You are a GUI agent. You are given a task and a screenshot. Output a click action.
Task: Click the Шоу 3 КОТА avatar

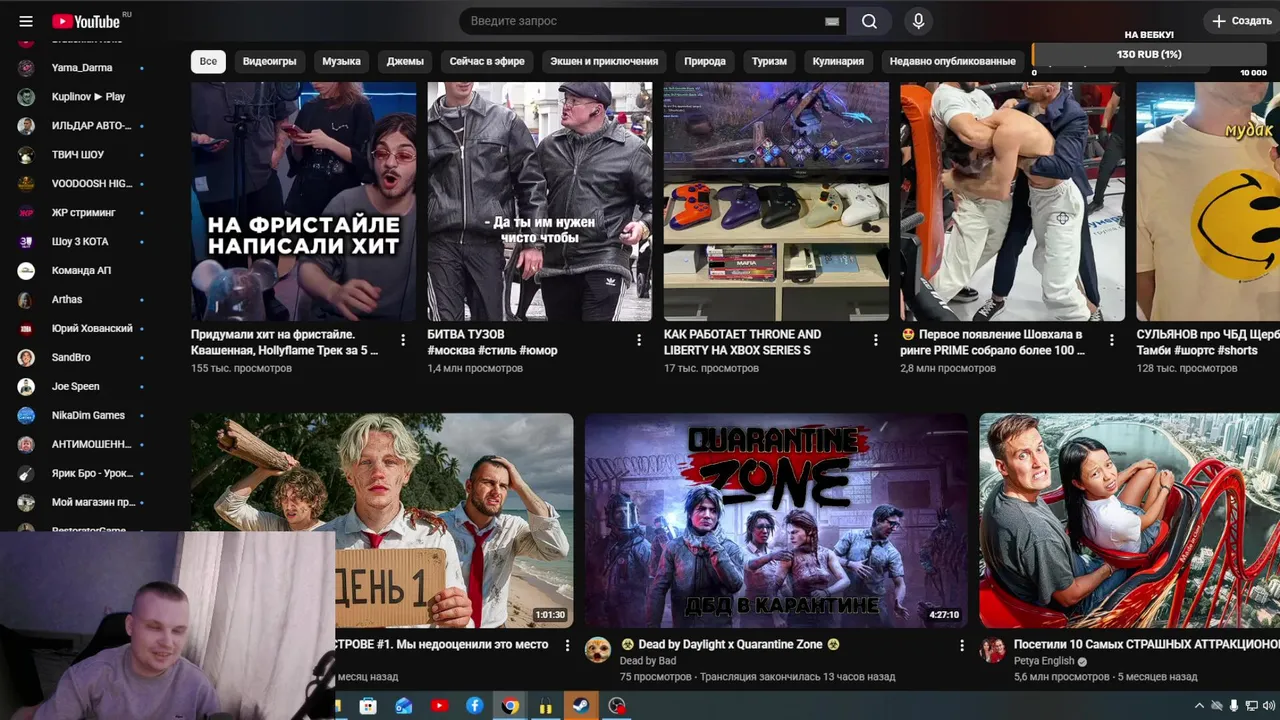(27, 242)
